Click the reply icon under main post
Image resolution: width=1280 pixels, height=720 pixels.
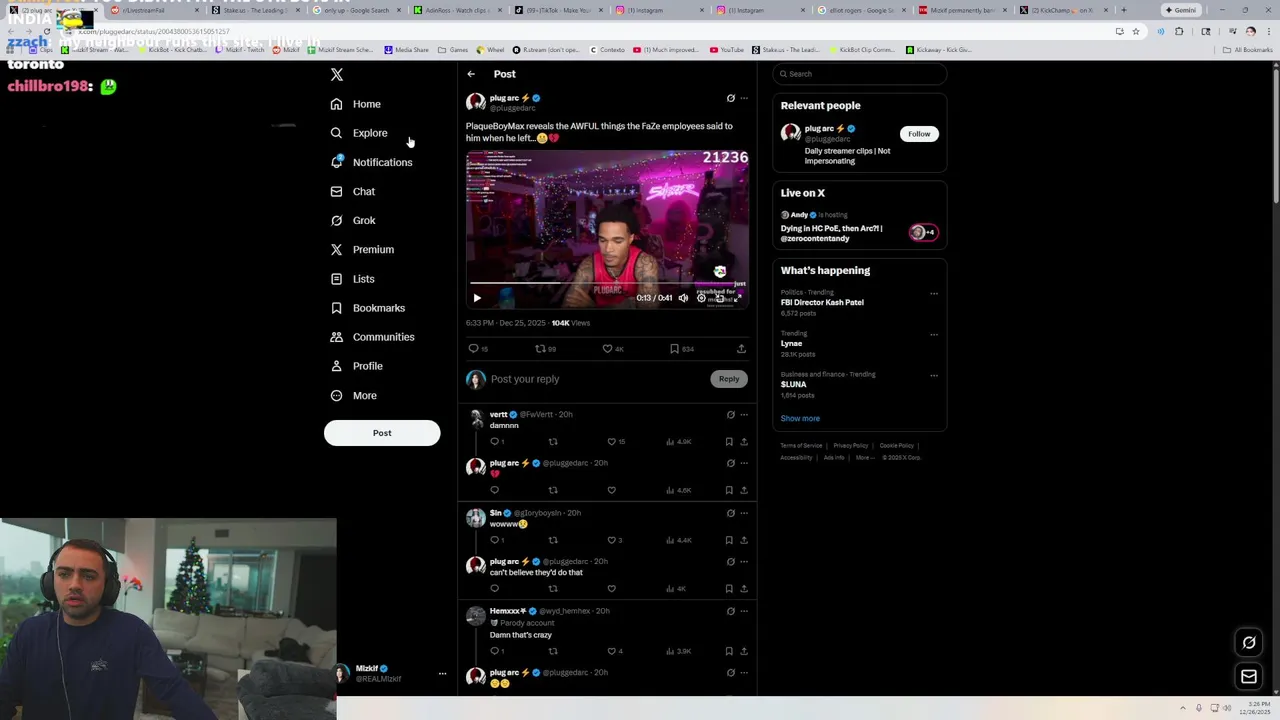[474, 349]
